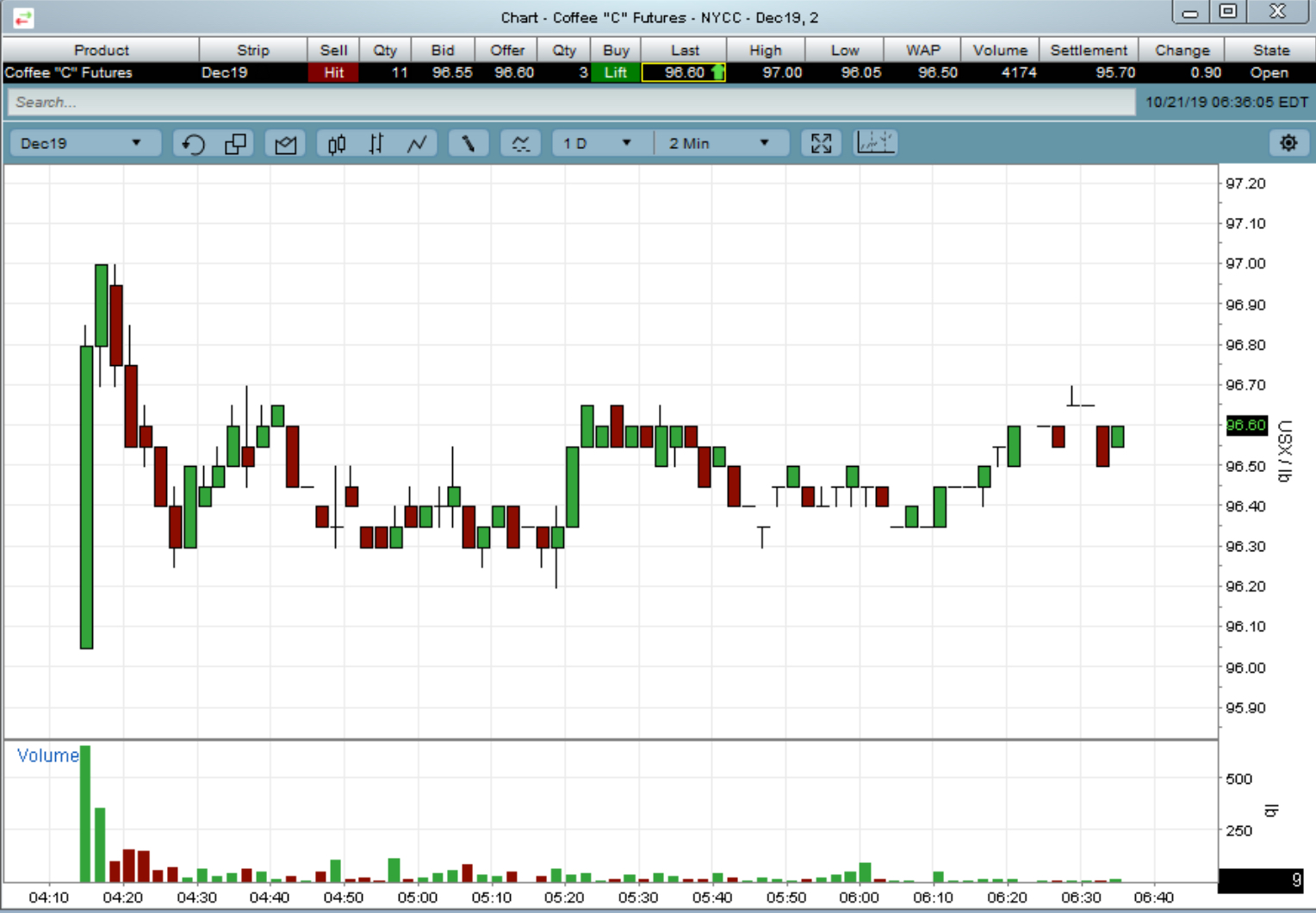This screenshot has width=1316, height=919.
Task: Click the Bid column header
Action: coord(443,50)
